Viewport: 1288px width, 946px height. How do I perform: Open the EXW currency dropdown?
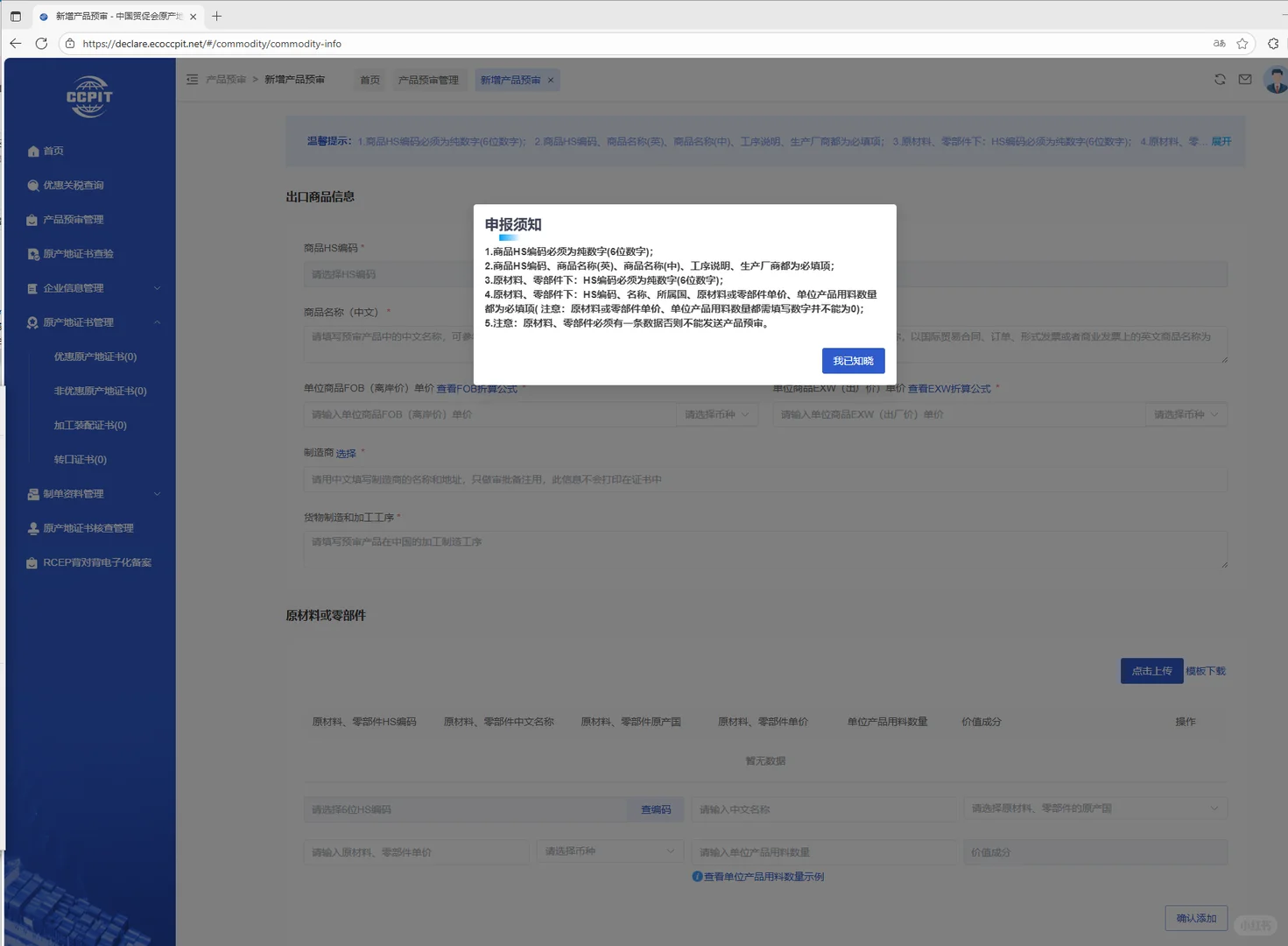point(1186,414)
